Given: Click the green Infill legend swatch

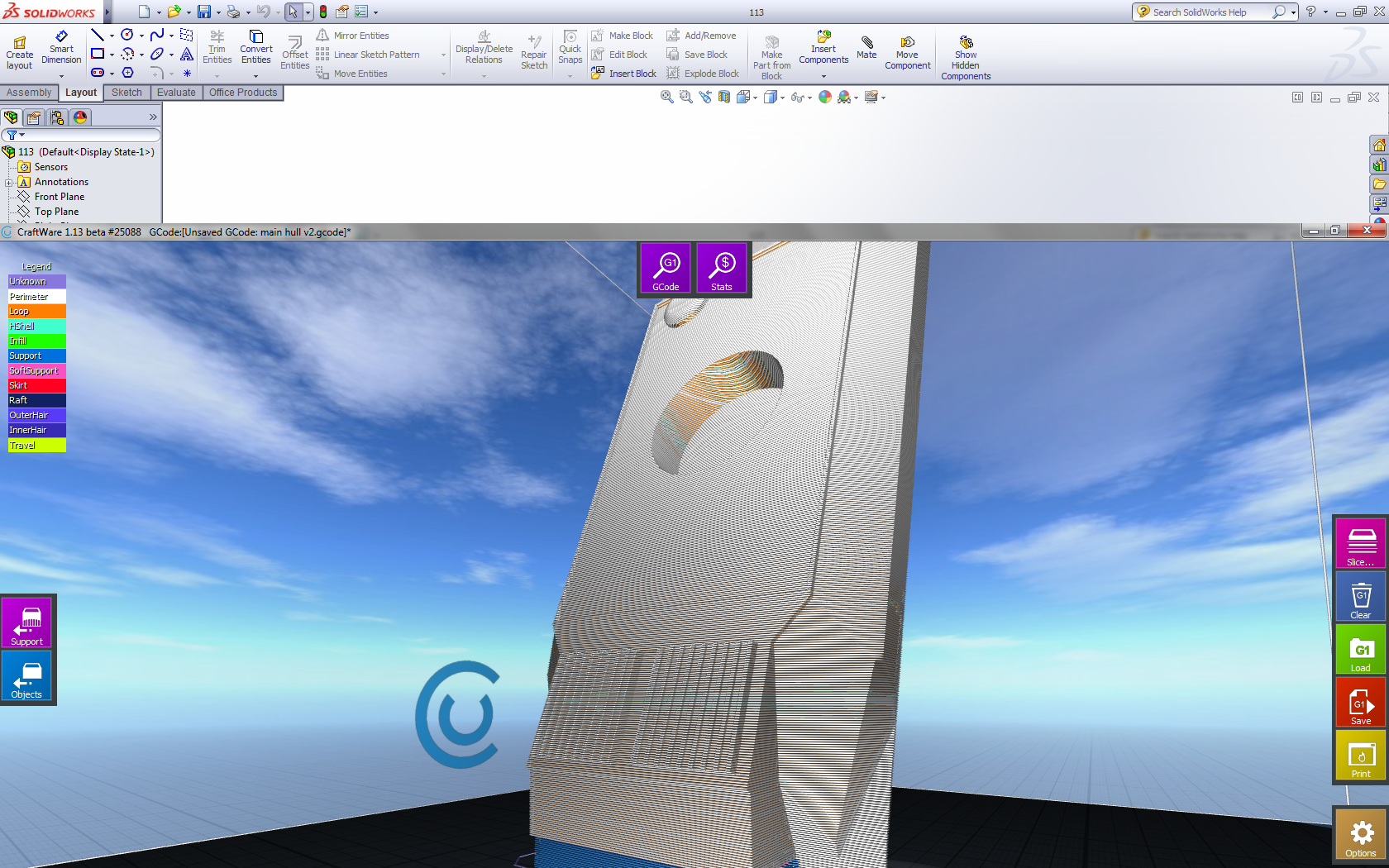Looking at the screenshot, I should pyautogui.click(x=36, y=341).
